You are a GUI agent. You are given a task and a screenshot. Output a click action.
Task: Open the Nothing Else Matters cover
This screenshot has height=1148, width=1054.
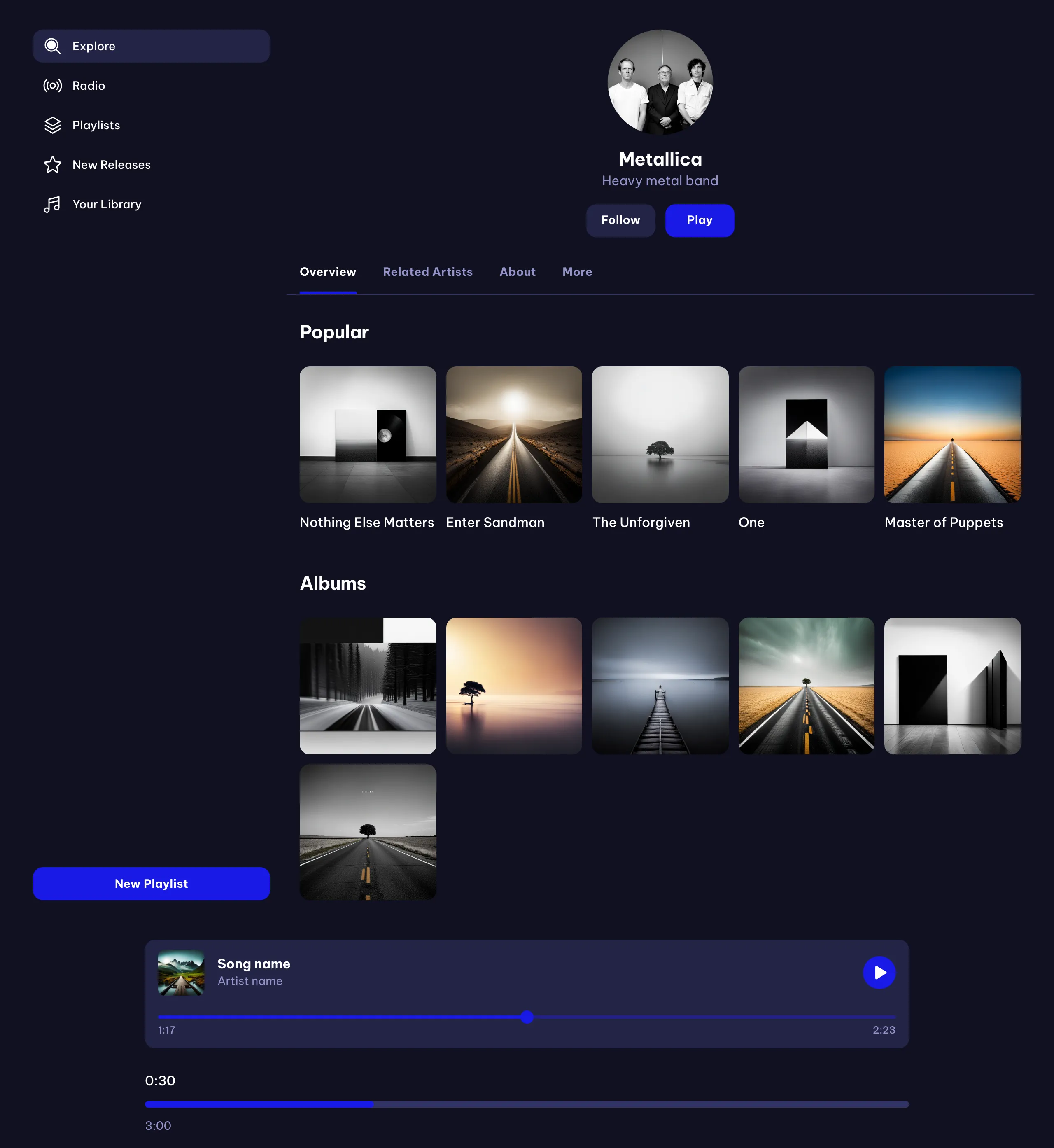point(368,434)
